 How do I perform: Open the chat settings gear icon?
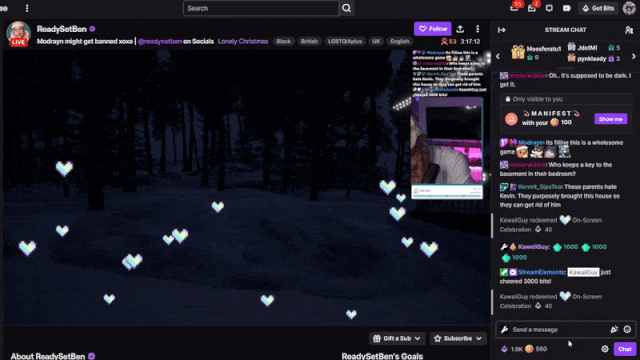tap(605, 349)
